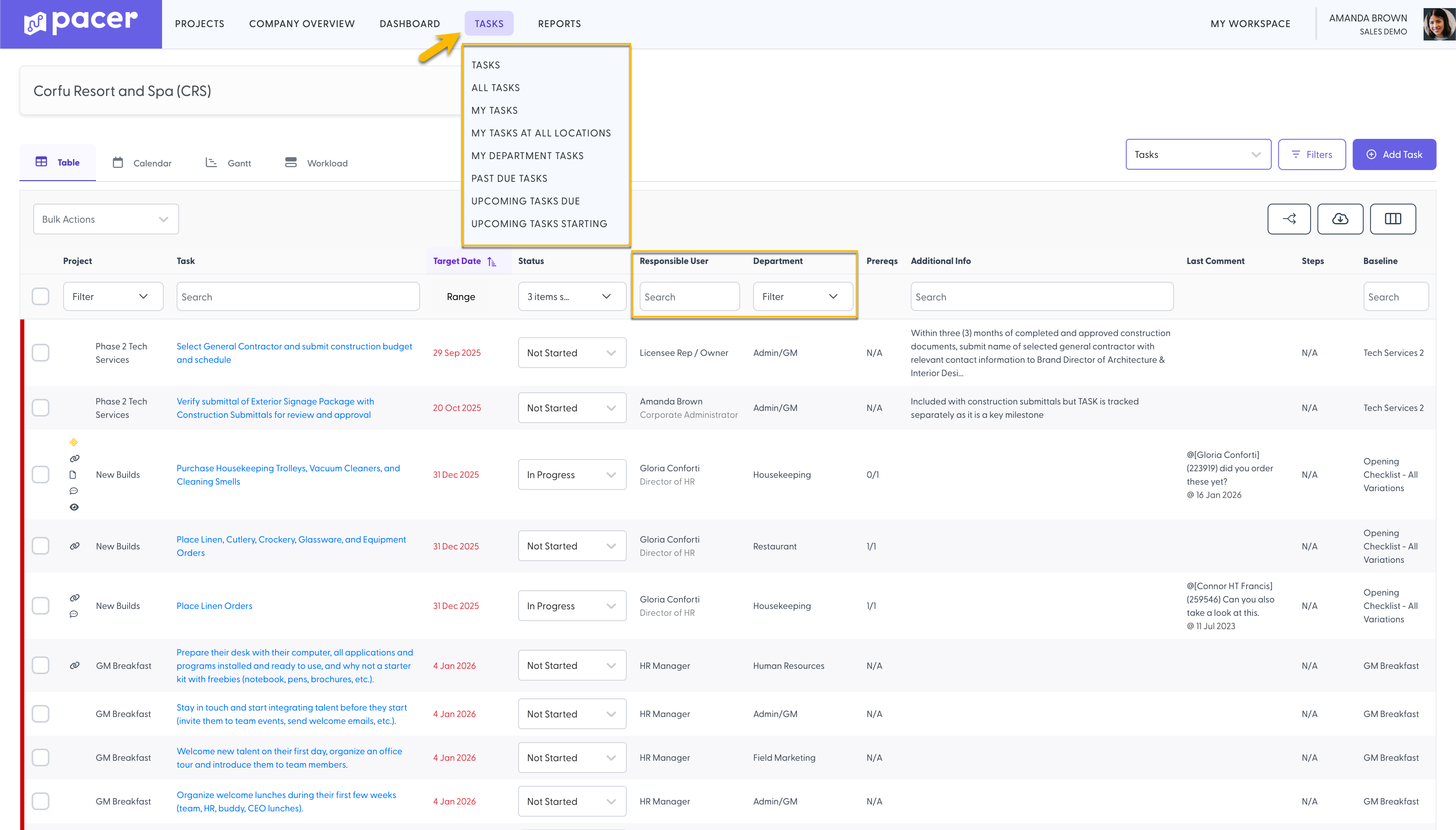Toggle the eye watch icon on Purchase Housekeeping row

tap(74, 507)
